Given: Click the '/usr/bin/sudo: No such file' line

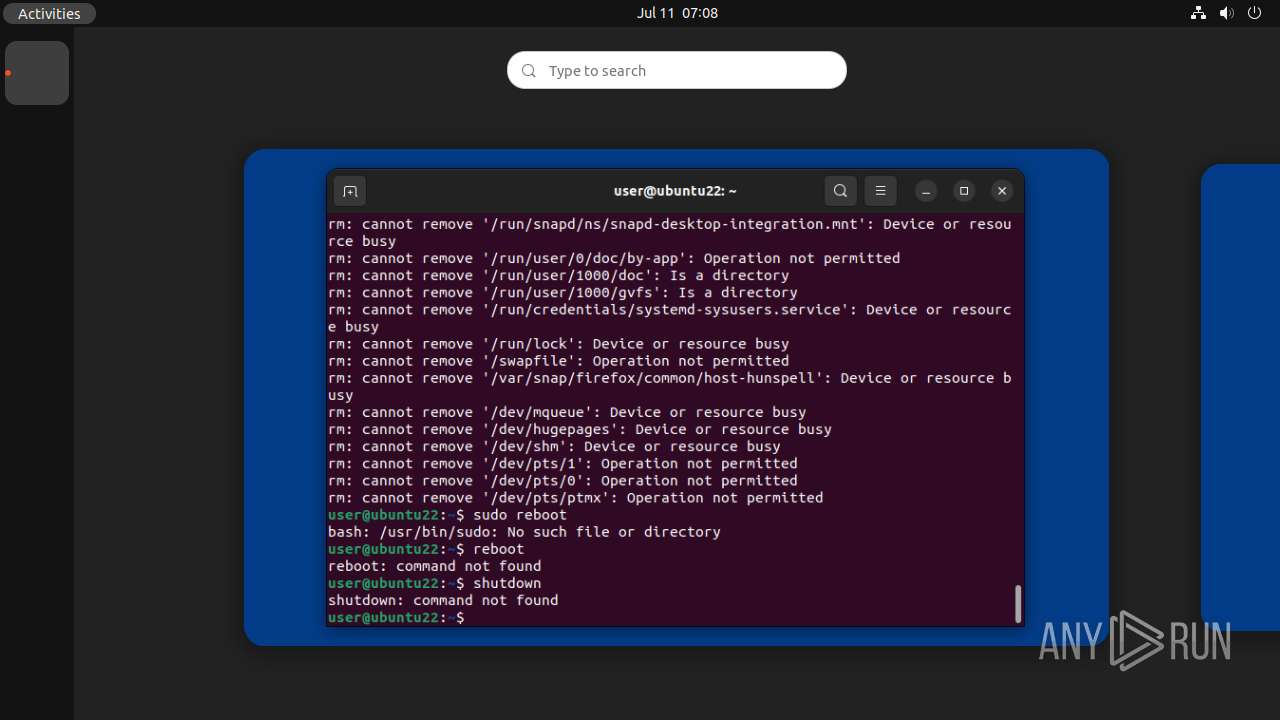Looking at the screenshot, I should pos(524,532).
